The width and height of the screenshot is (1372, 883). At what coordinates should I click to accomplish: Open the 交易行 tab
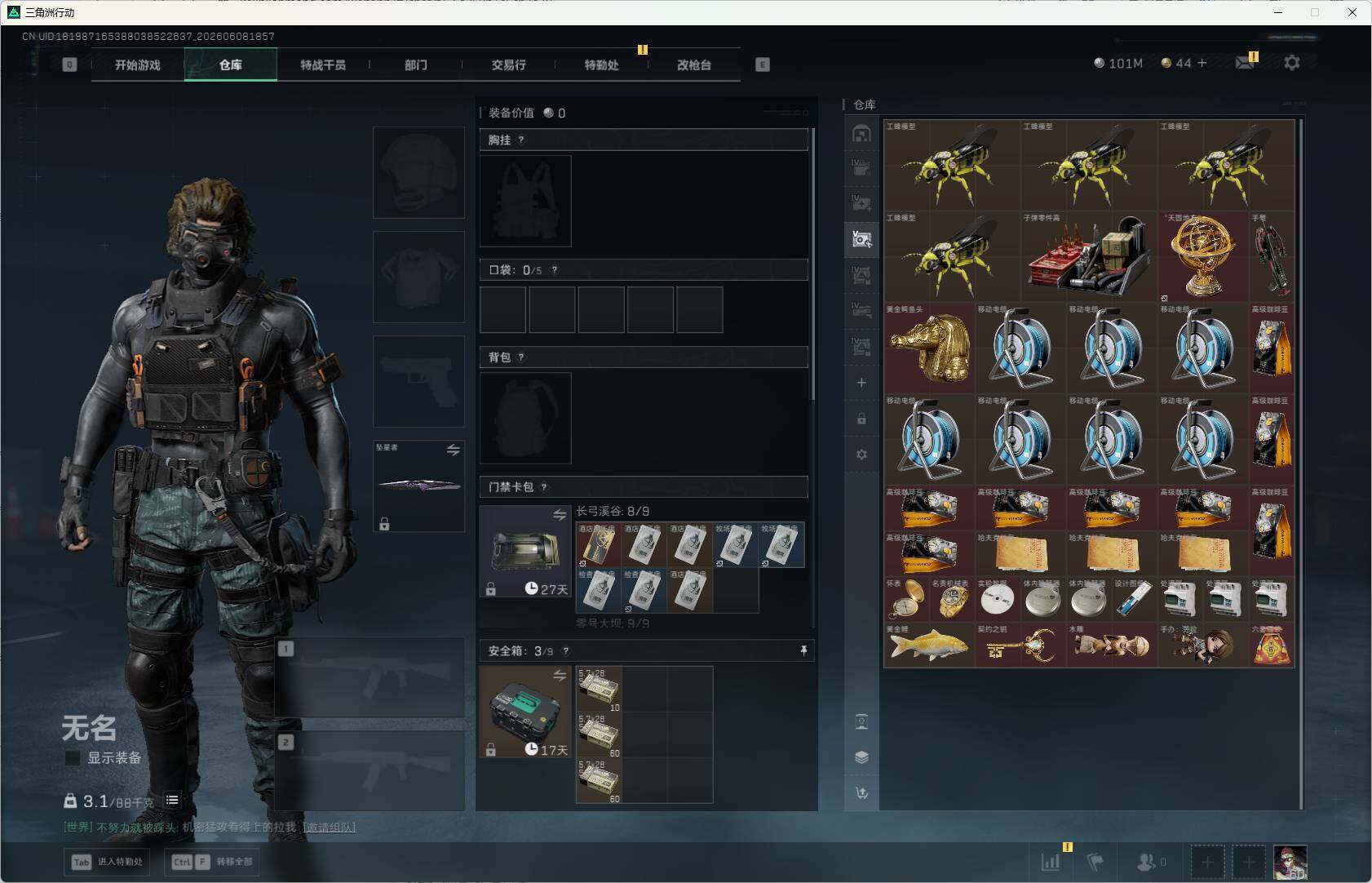(508, 64)
